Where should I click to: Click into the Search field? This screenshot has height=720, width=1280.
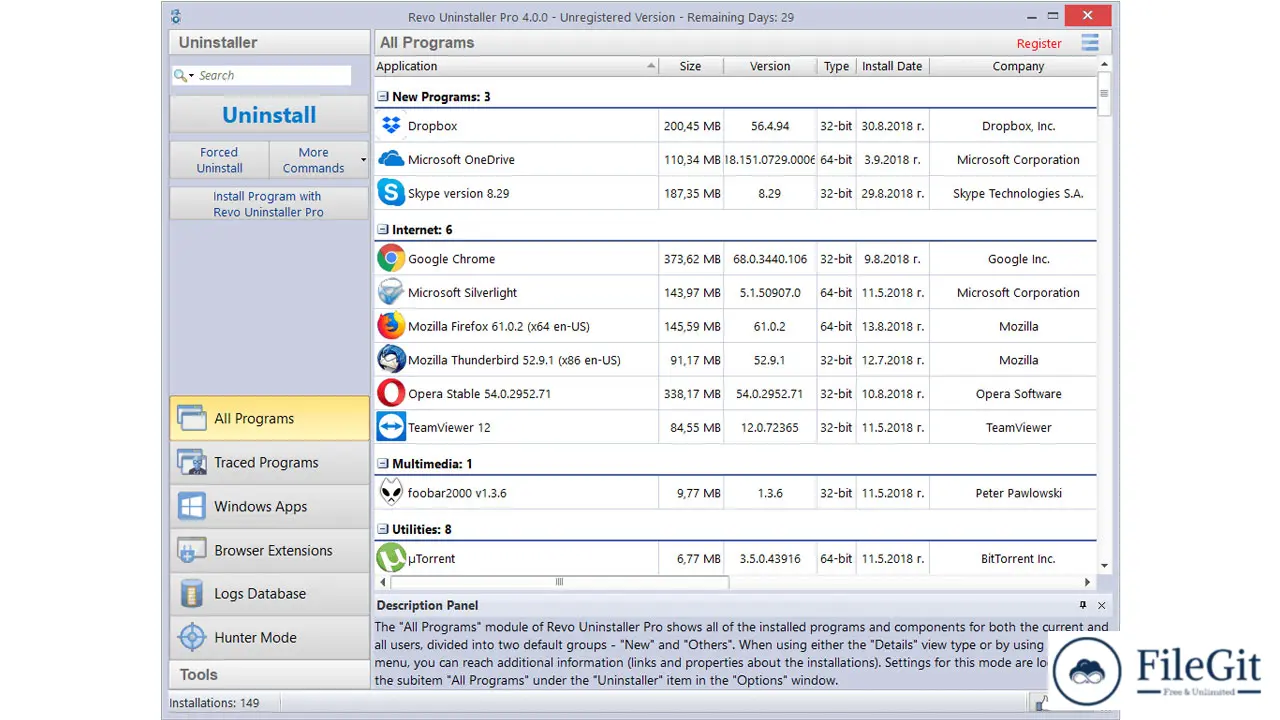(272, 75)
